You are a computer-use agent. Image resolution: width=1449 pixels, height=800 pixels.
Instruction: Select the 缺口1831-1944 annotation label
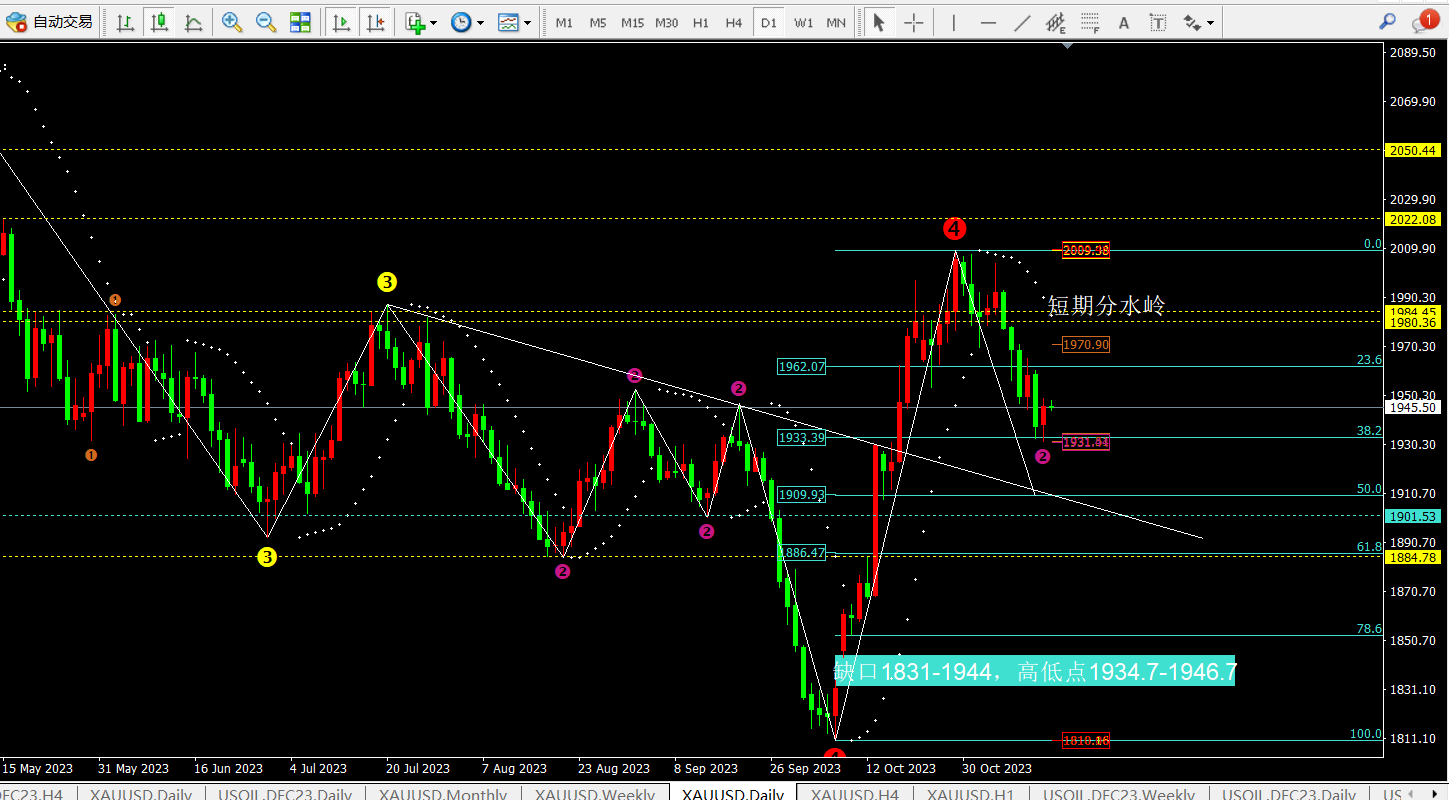point(1035,671)
